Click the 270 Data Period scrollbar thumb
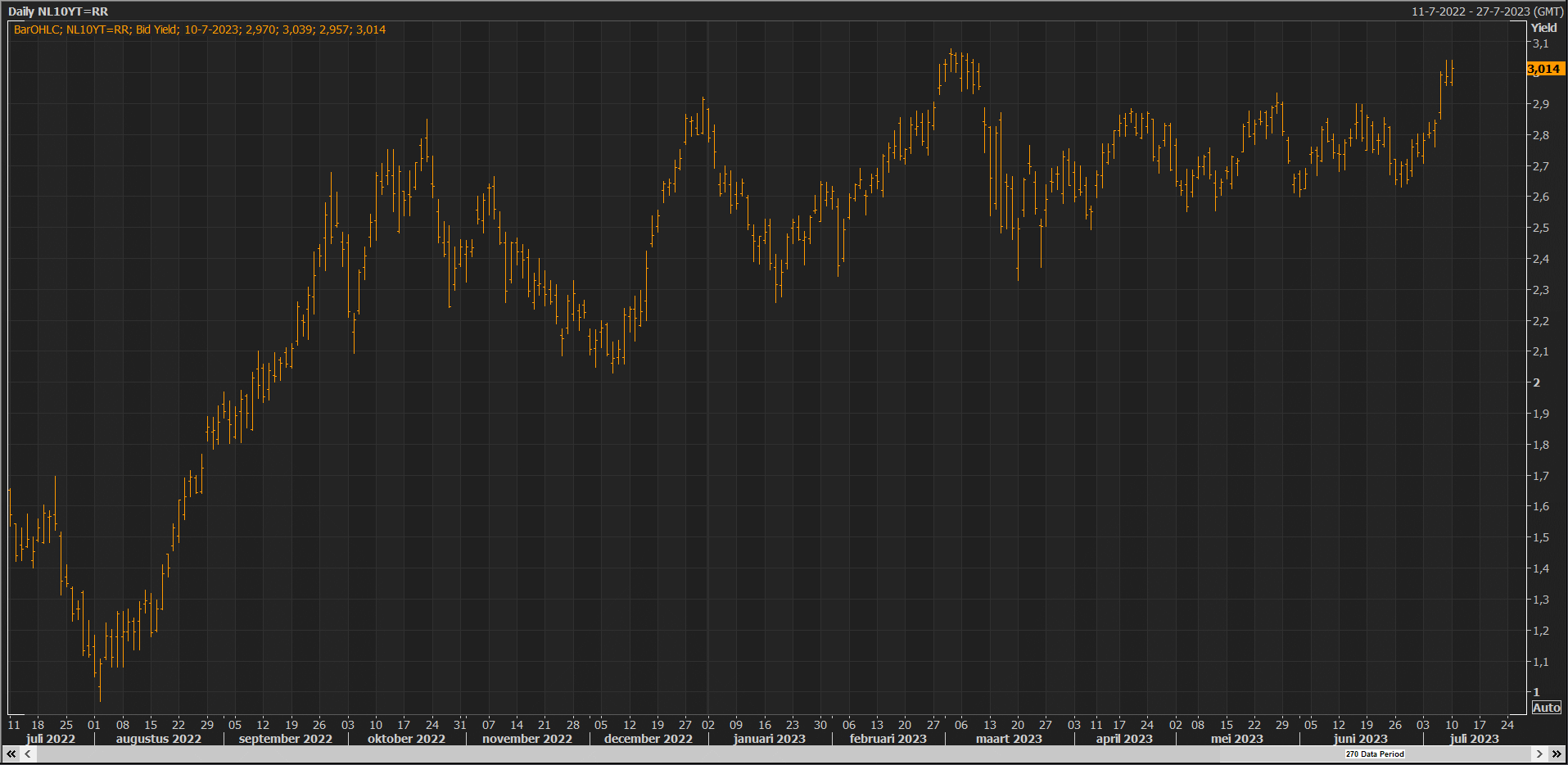 [1375, 754]
